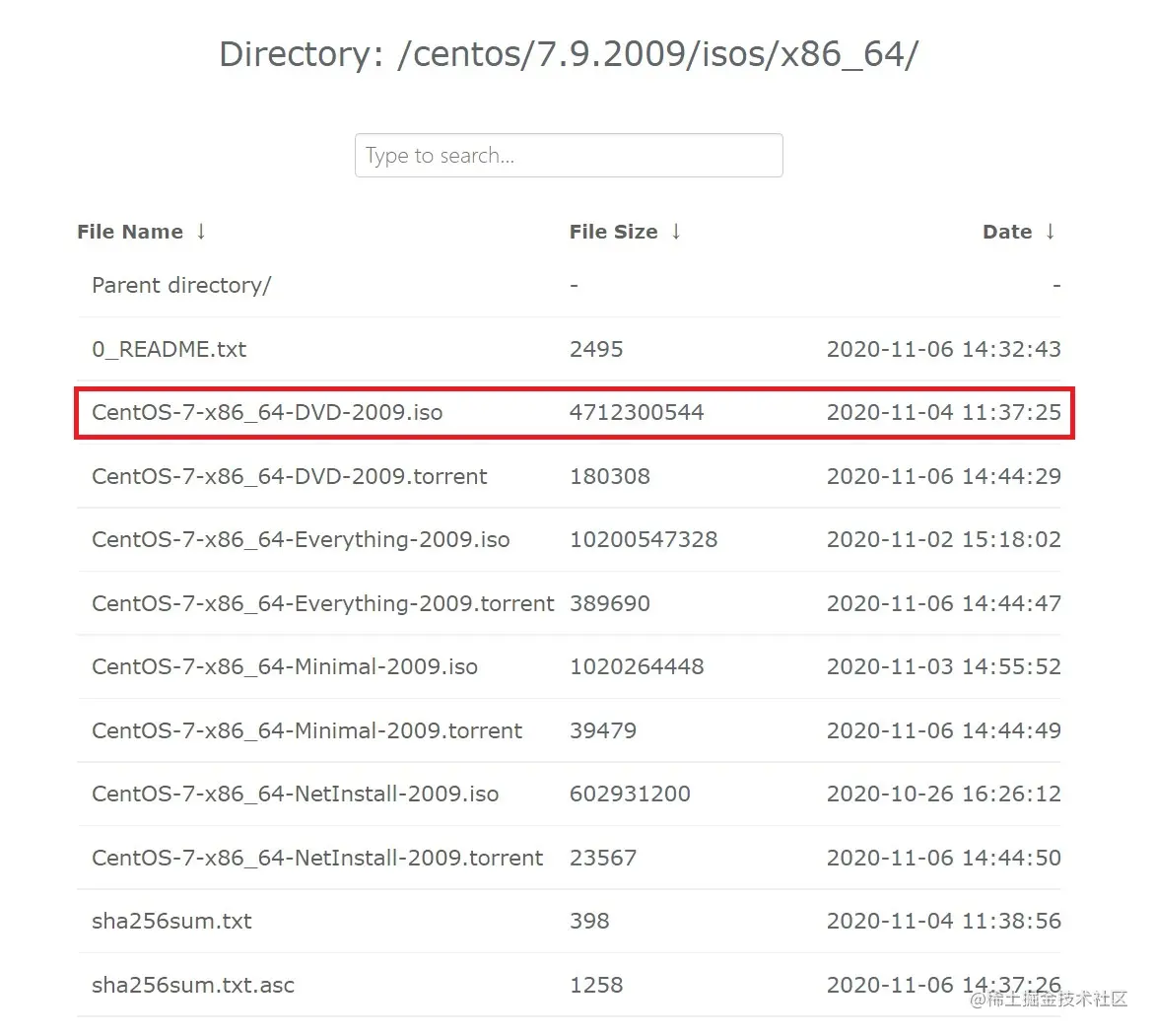Click the file size value 4712300544
1155x1036 pixels.
coord(637,413)
